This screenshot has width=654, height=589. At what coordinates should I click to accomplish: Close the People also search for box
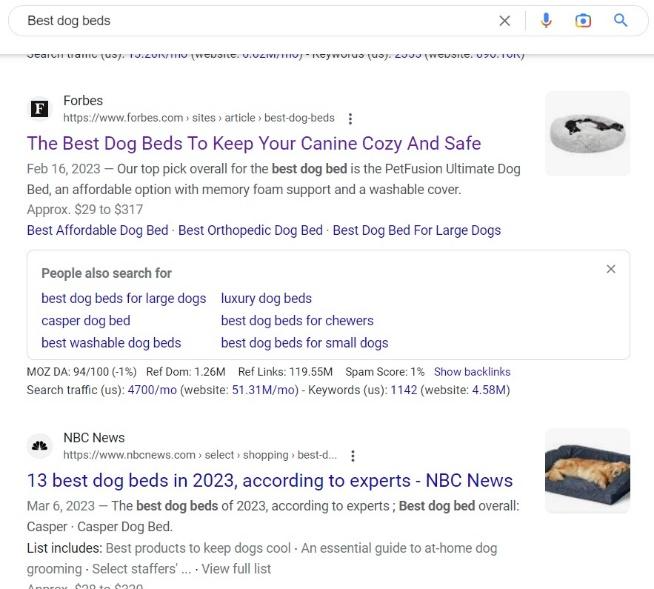pyautogui.click(x=611, y=269)
